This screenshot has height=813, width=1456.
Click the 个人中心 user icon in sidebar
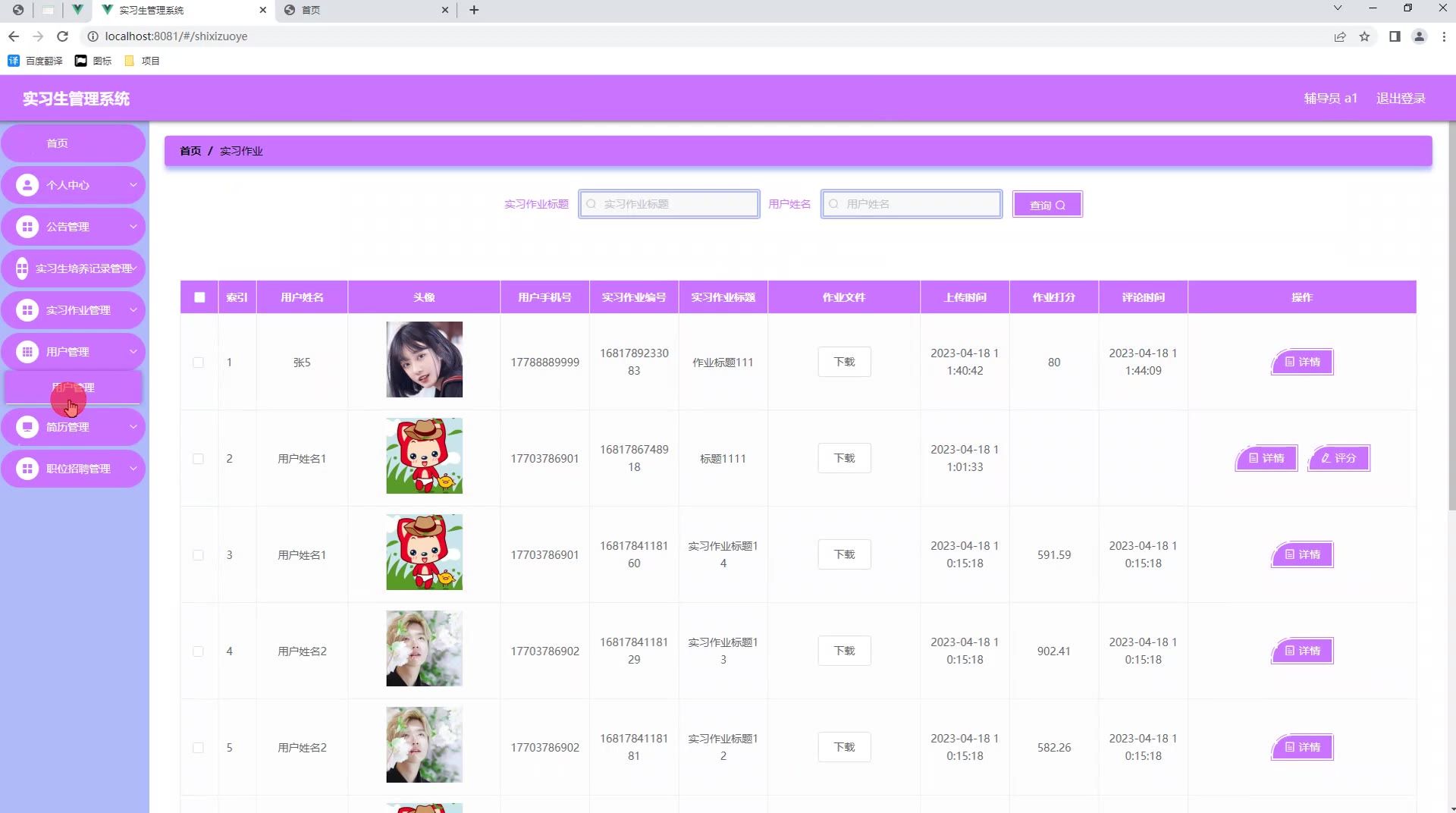(x=27, y=185)
